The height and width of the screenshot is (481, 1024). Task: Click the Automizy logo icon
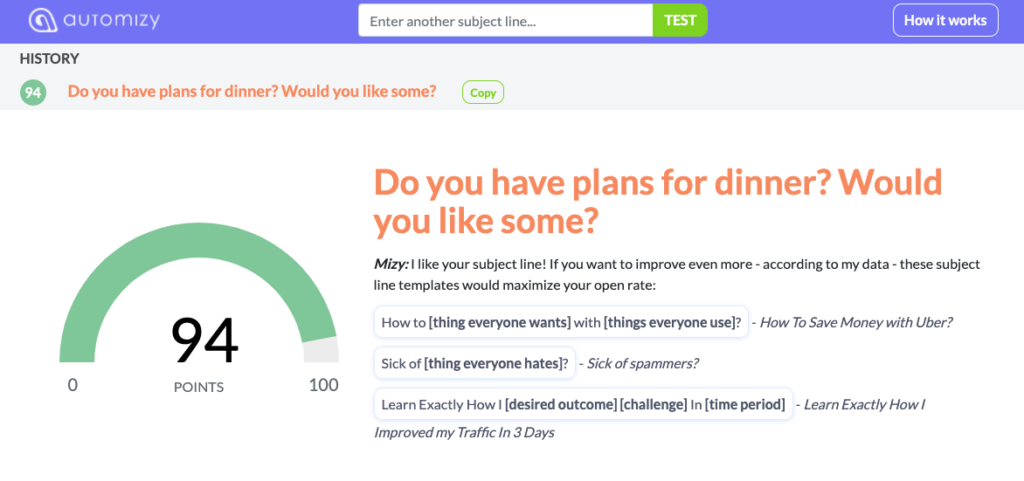click(x=43, y=20)
